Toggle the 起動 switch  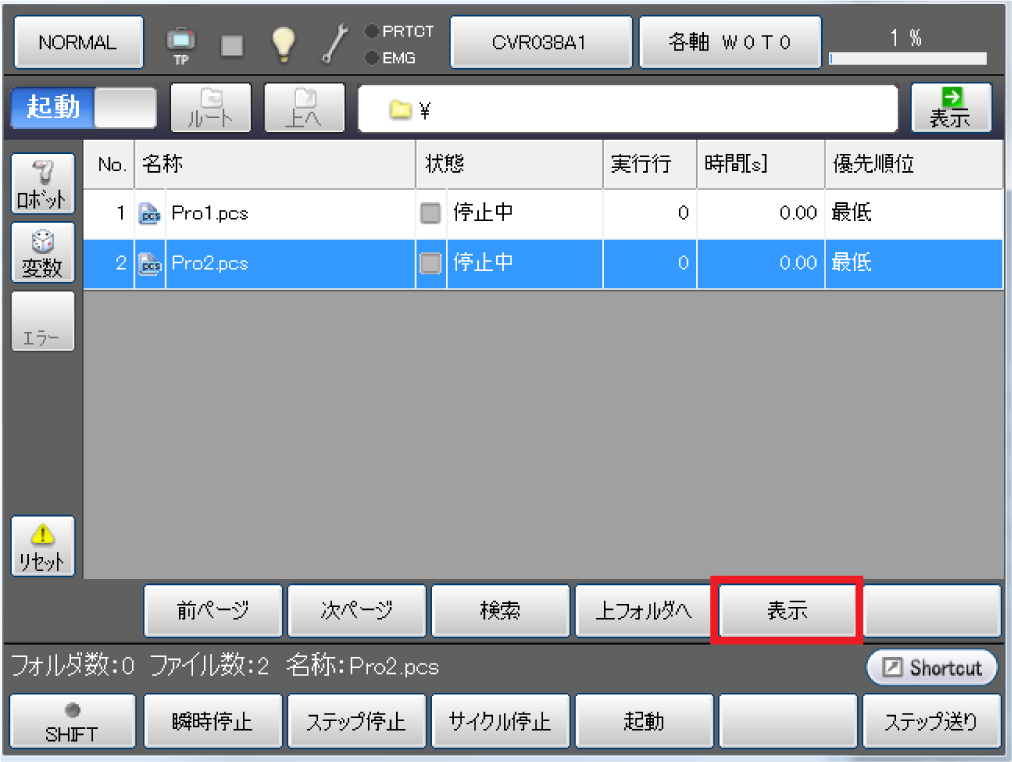point(83,108)
